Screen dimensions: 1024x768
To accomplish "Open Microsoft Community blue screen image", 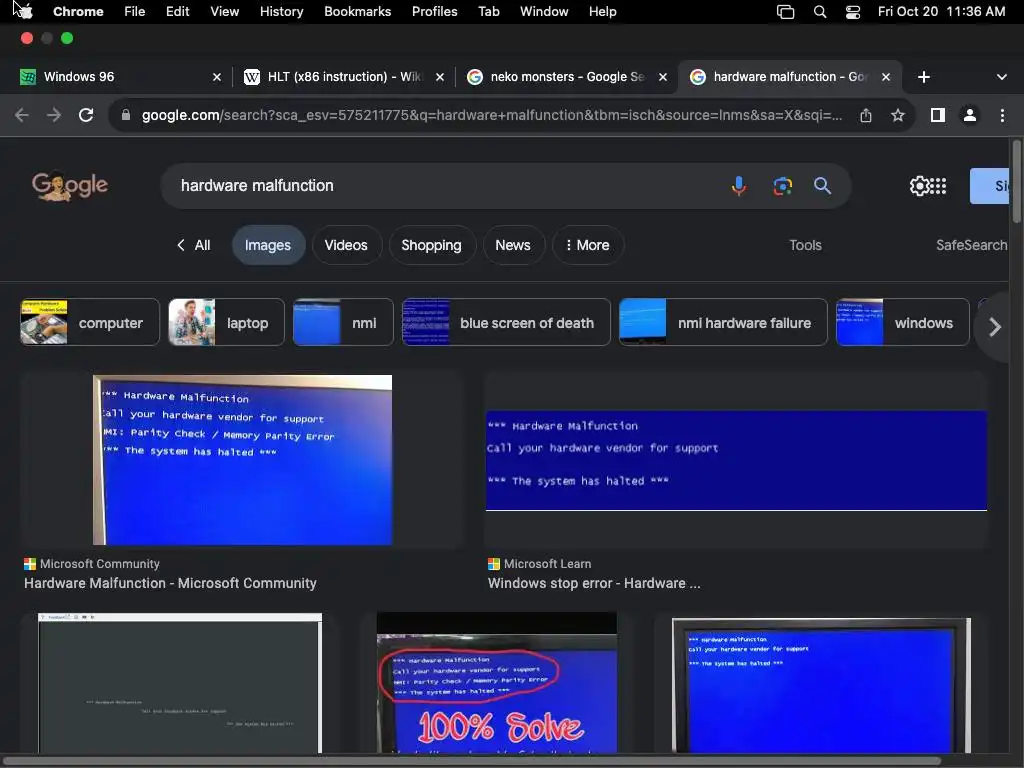I will (x=242, y=460).
